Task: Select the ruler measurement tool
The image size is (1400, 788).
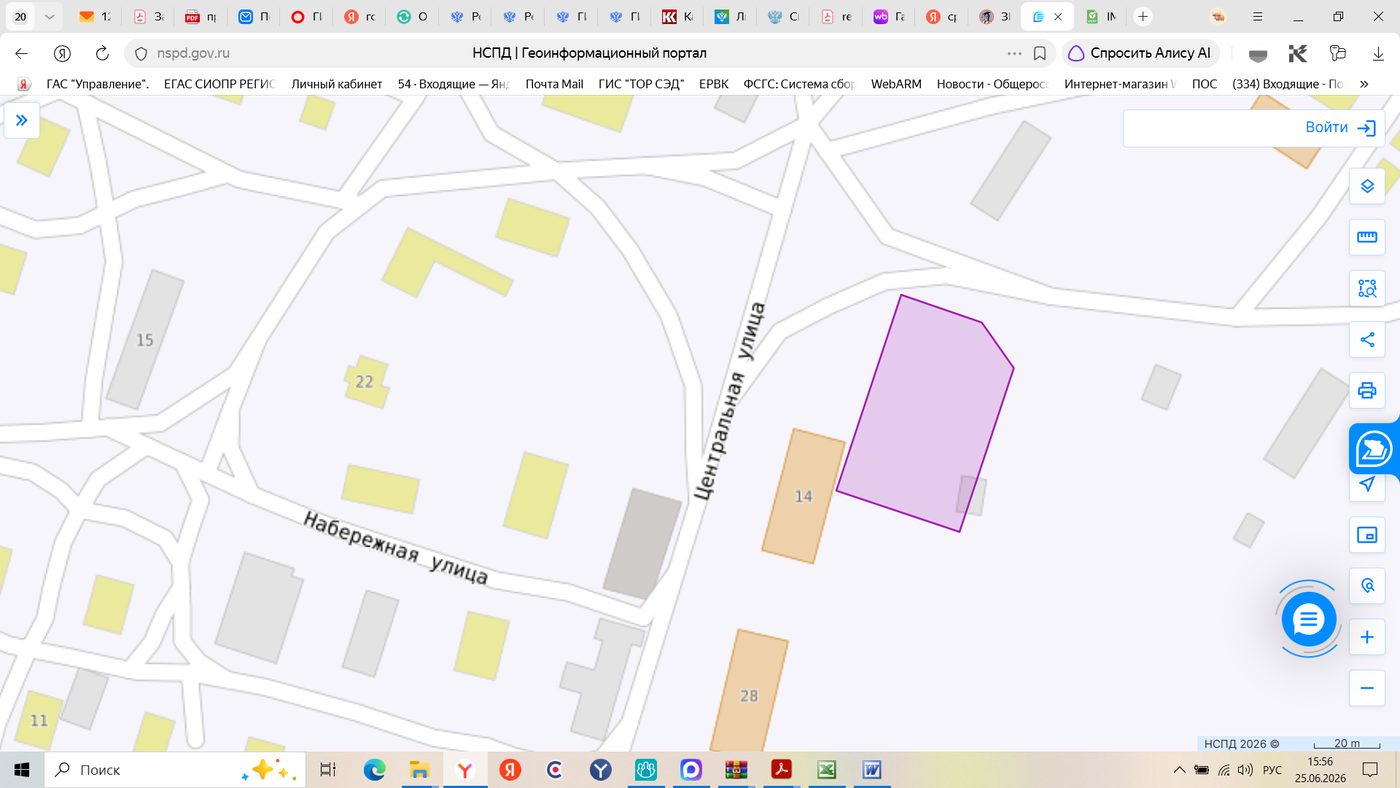Action: (x=1367, y=237)
